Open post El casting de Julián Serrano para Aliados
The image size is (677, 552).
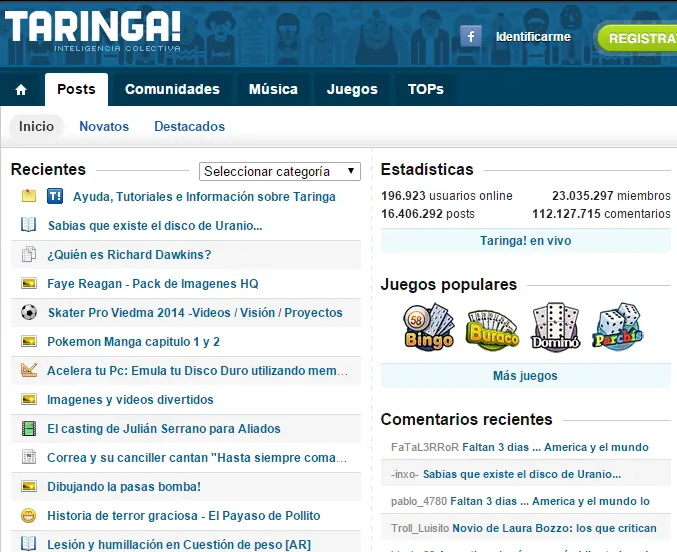pos(164,428)
